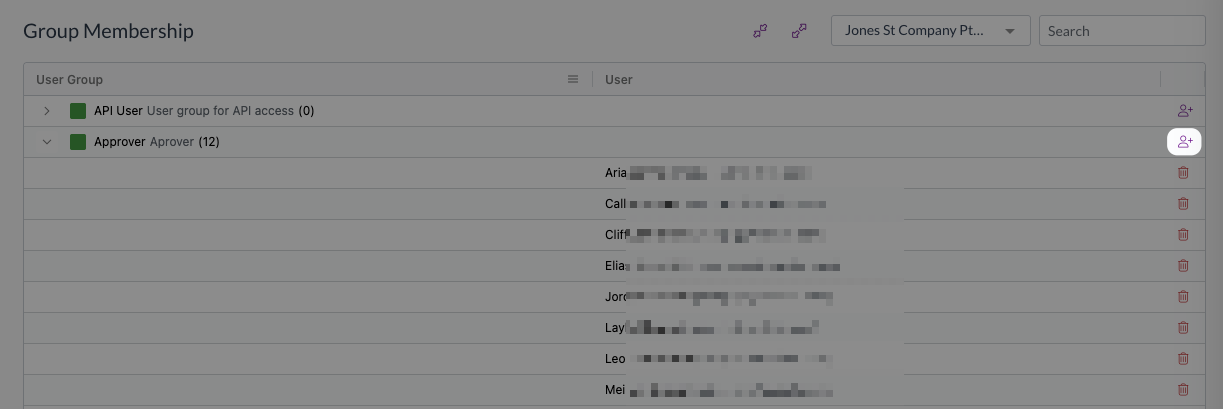Add user to API User group

1184,111
